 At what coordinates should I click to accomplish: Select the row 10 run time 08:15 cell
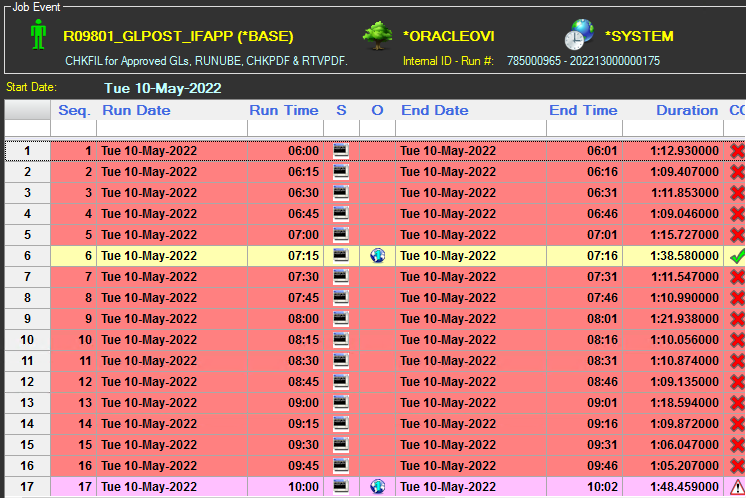(283, 340)
